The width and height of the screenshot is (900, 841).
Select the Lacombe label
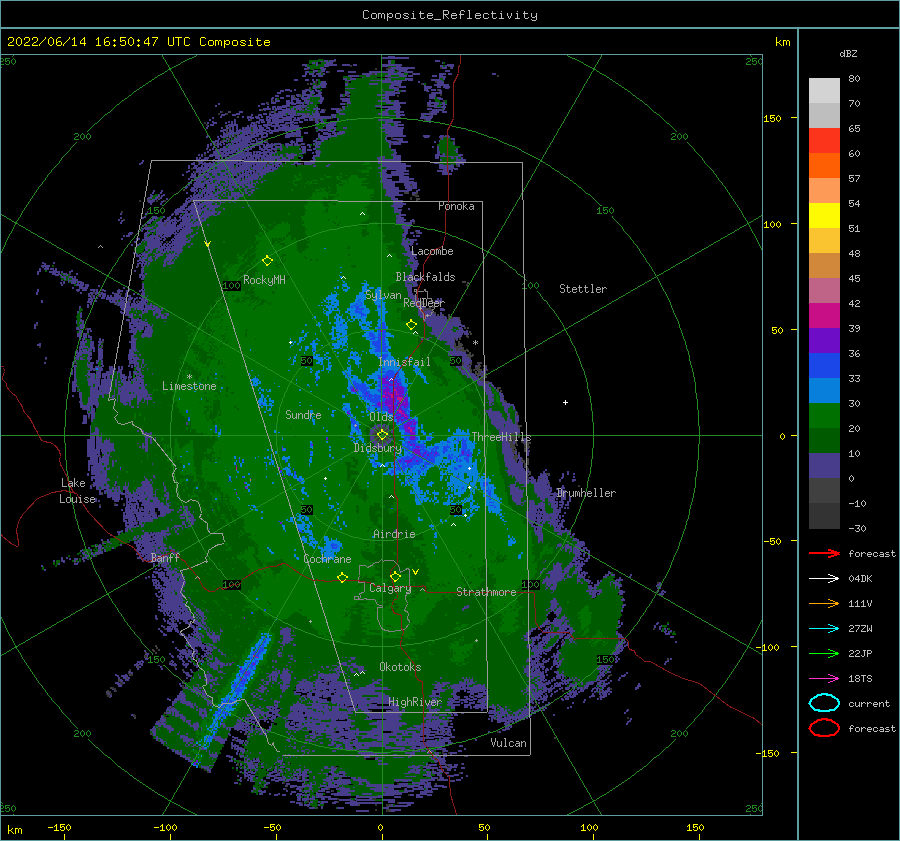[x=432, y=251]
